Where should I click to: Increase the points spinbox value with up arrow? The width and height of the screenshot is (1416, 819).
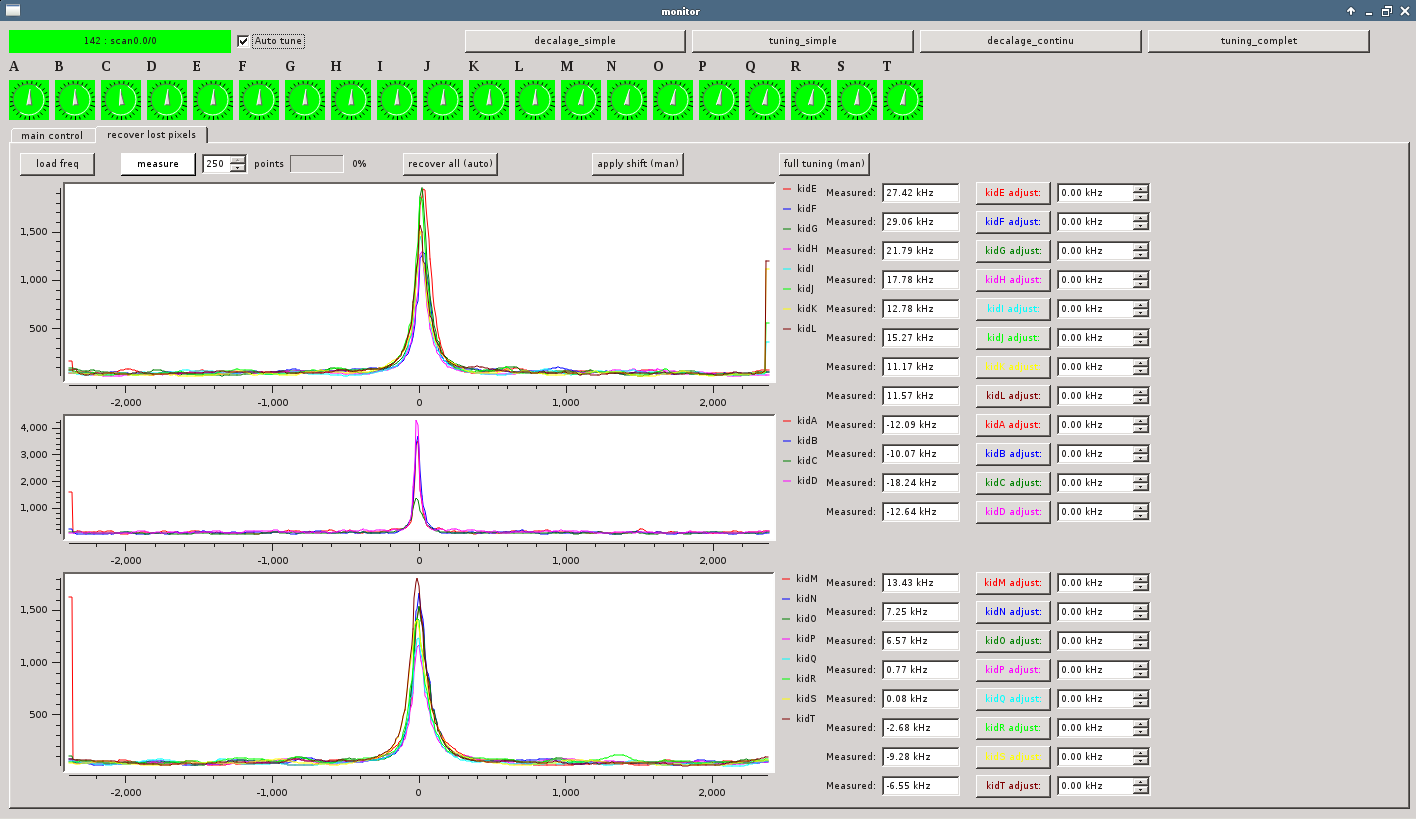238,159
